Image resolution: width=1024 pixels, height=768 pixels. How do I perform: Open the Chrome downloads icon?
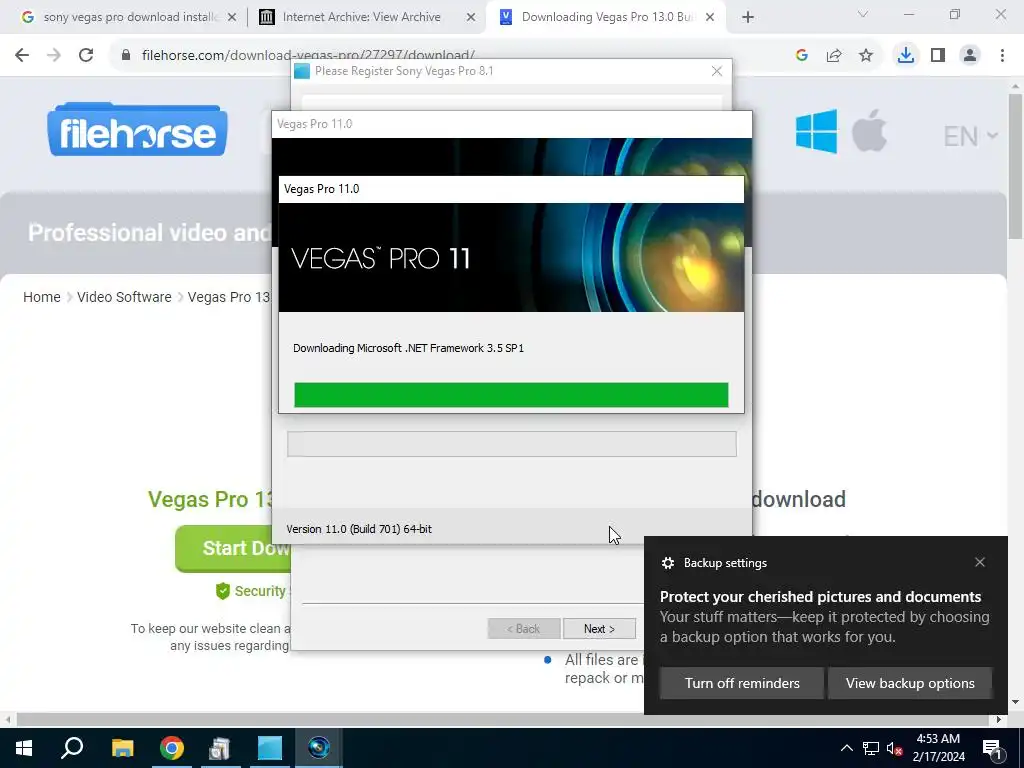pos(906,56)
